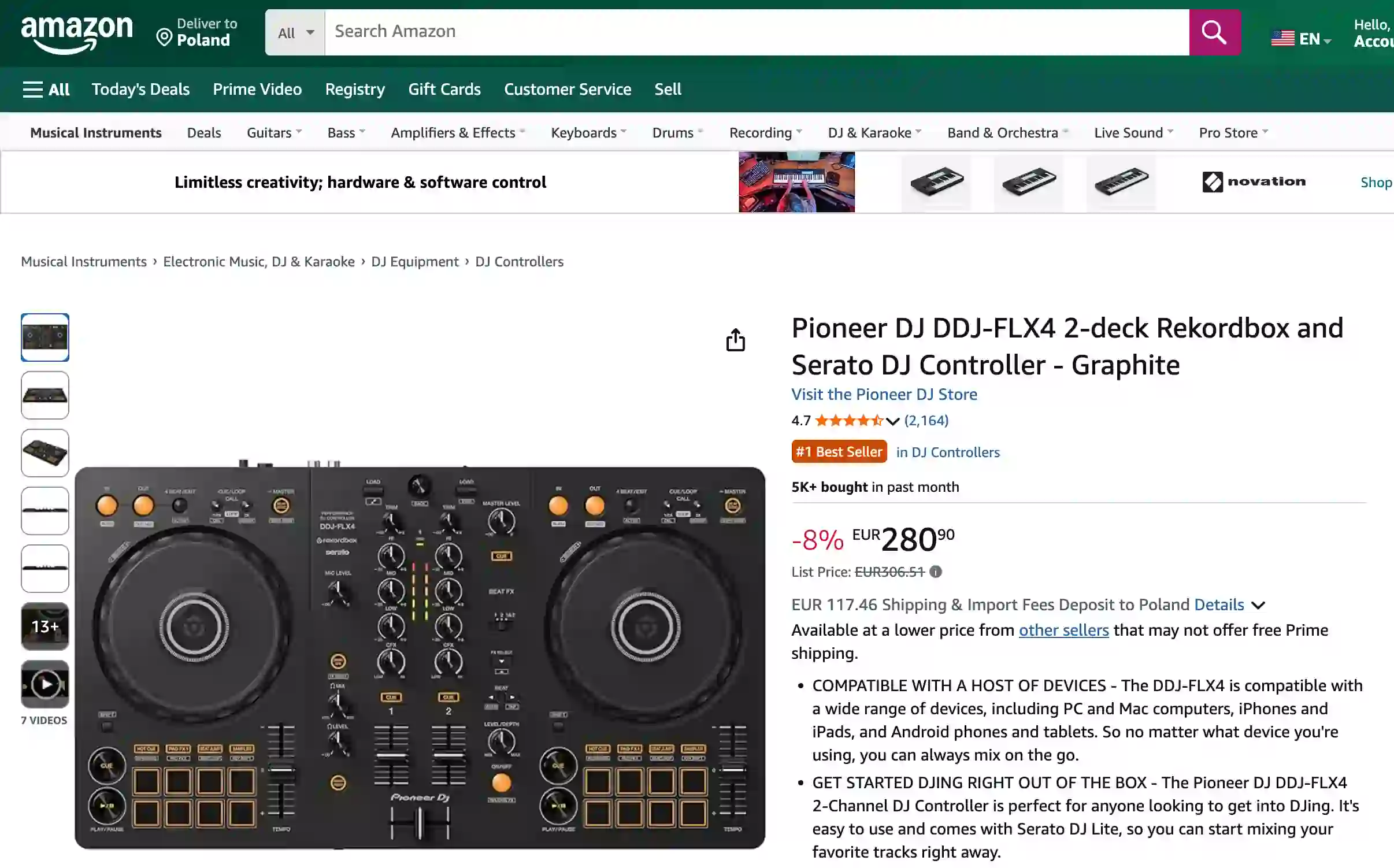
Task: Go to homepage via the Amazon logo
Action: pyautogui.click(x=77, y=32)
